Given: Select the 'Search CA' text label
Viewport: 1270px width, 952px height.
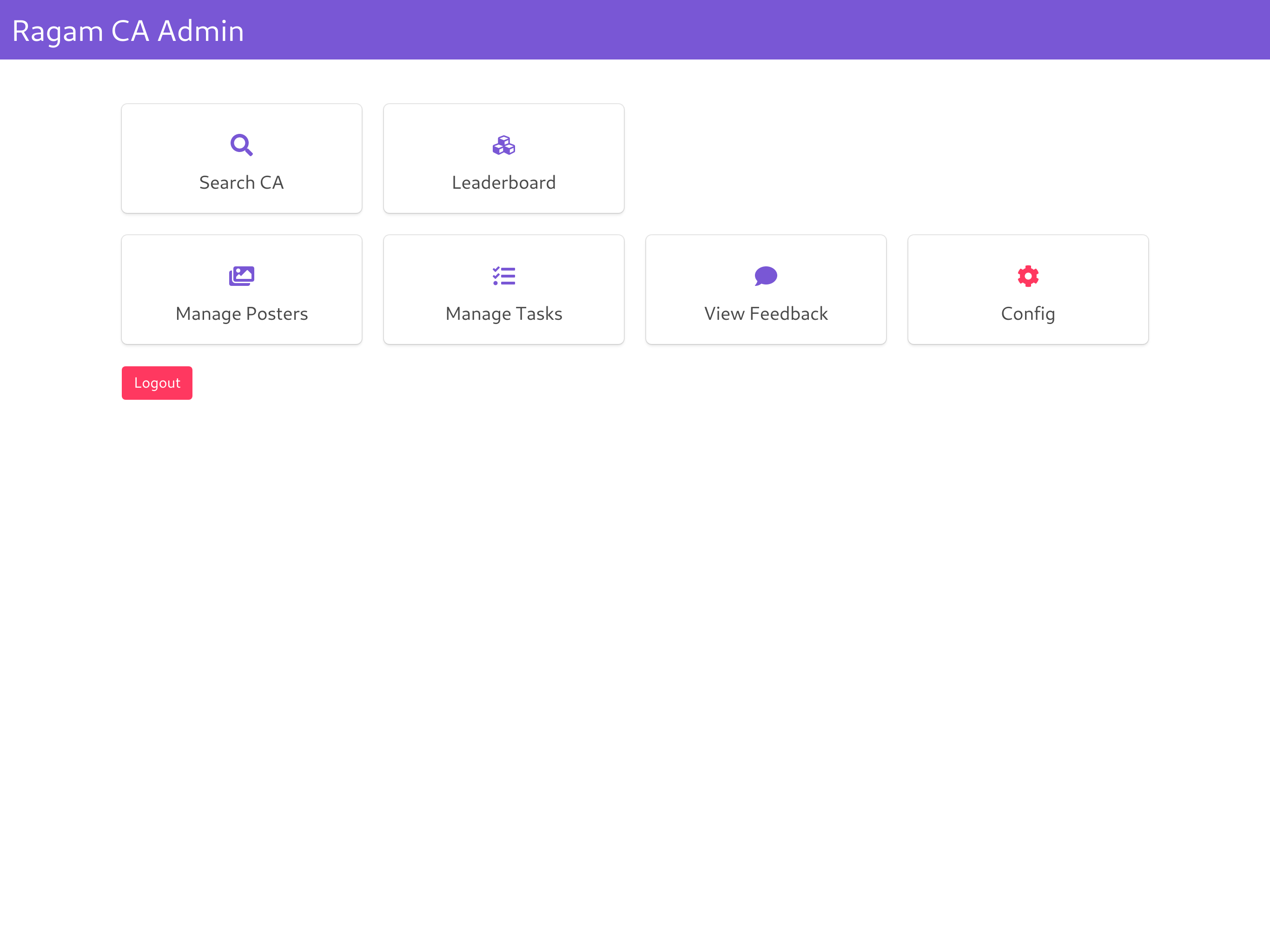Looking at the screenshot, I should click(x=241, y=183).
